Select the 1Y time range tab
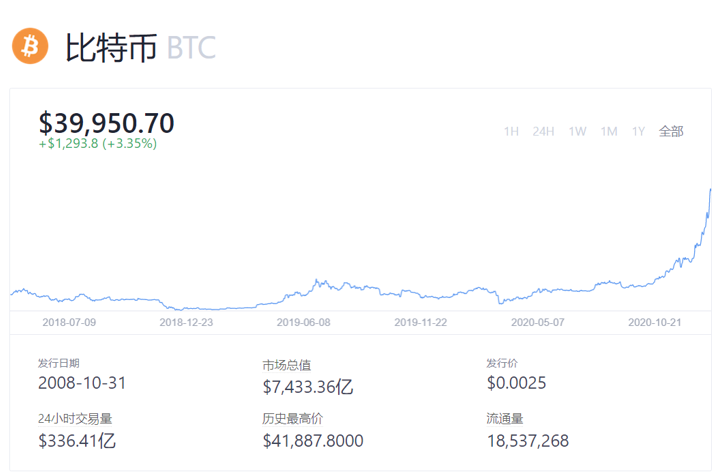 638,132
